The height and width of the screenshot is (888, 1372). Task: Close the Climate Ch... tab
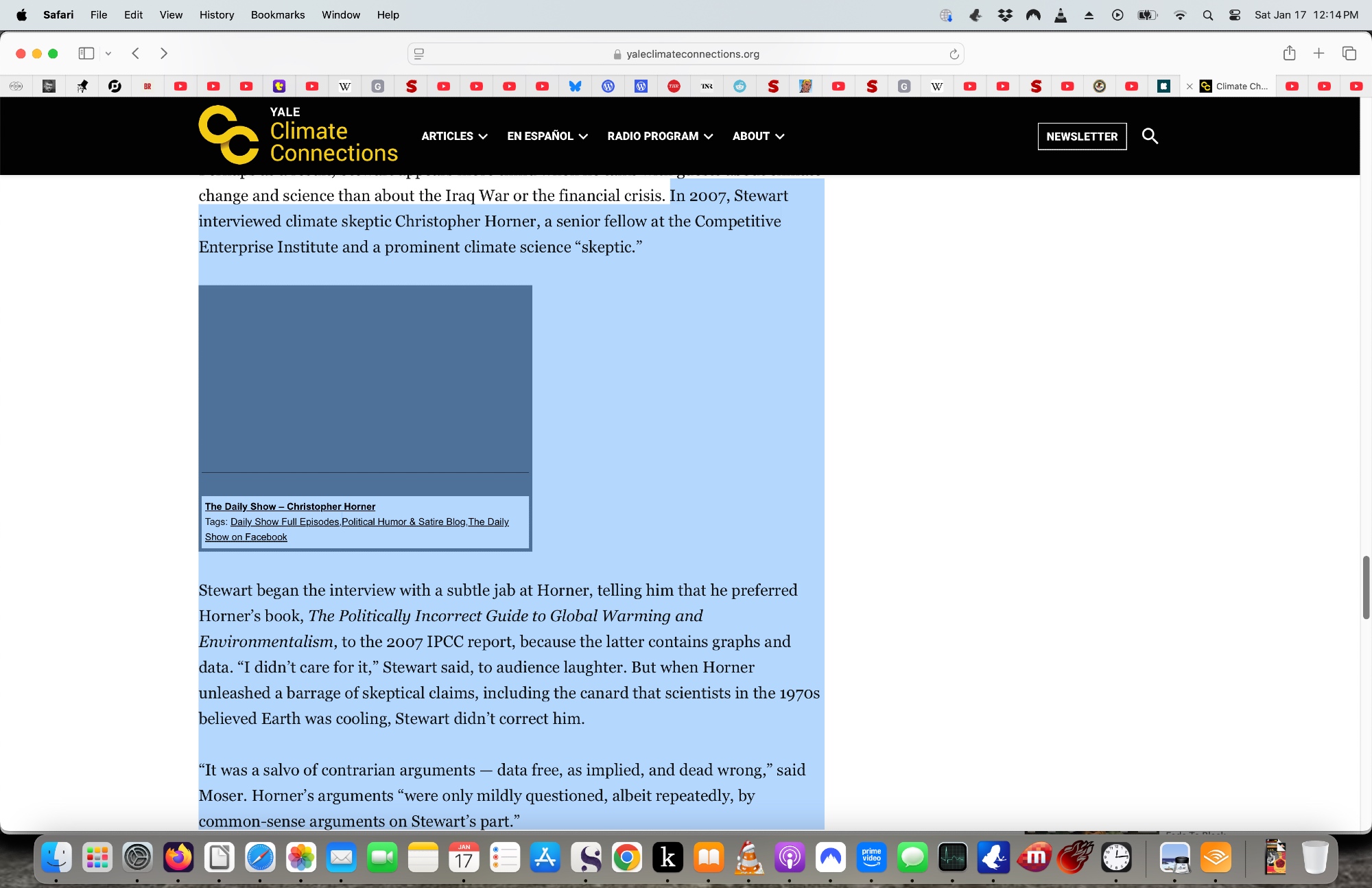coord(1190,86)
